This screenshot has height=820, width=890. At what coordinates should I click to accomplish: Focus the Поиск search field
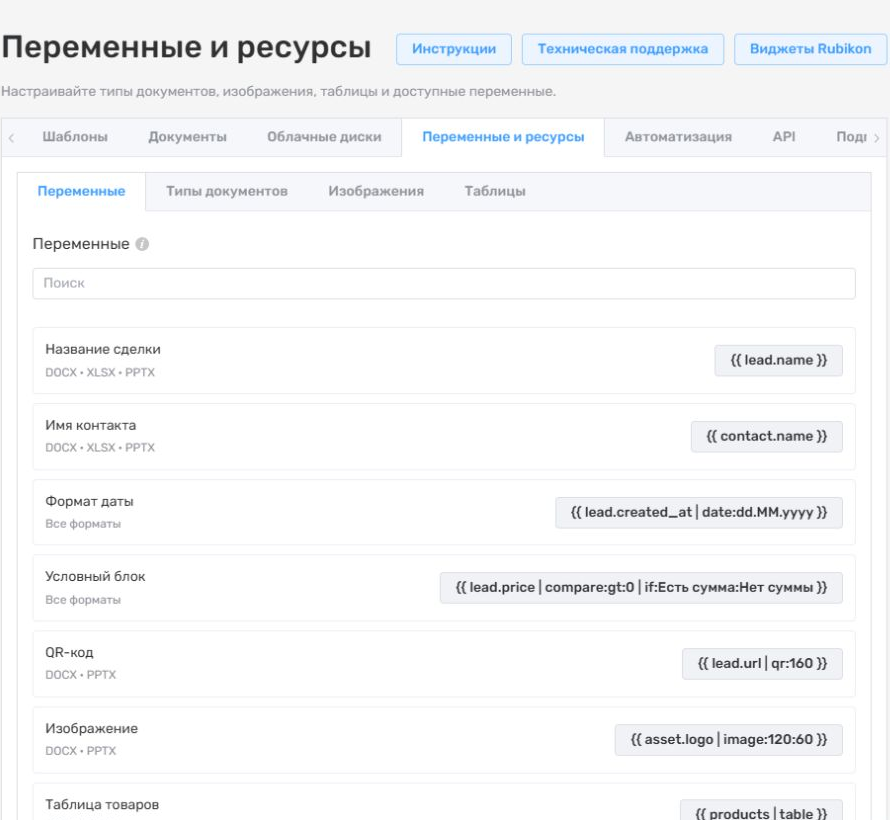444,283
